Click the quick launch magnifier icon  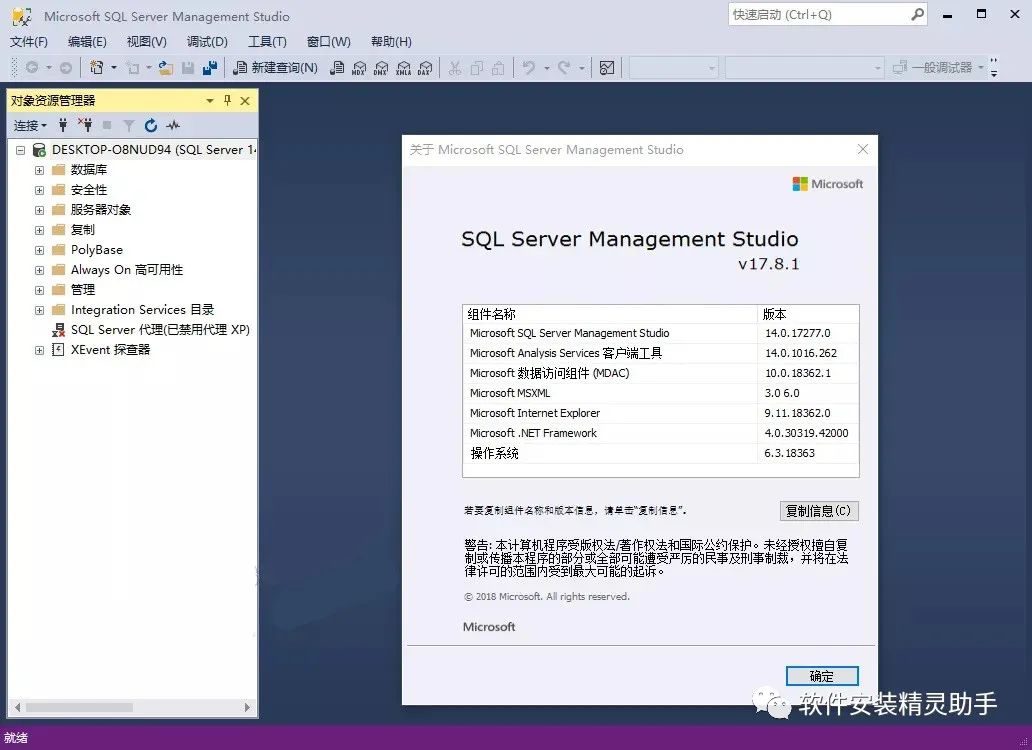917,14
